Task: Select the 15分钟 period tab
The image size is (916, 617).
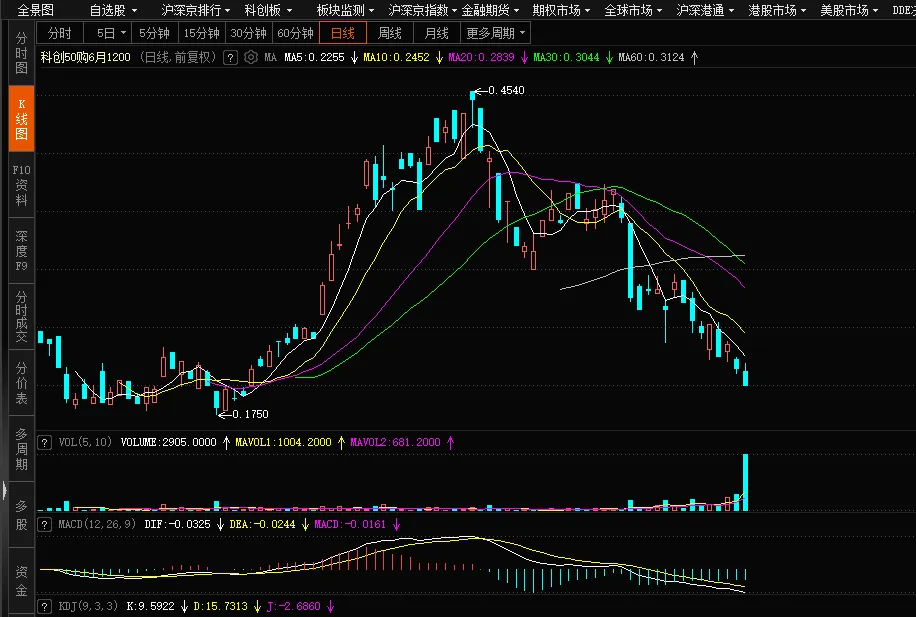Action: [202, 33]
